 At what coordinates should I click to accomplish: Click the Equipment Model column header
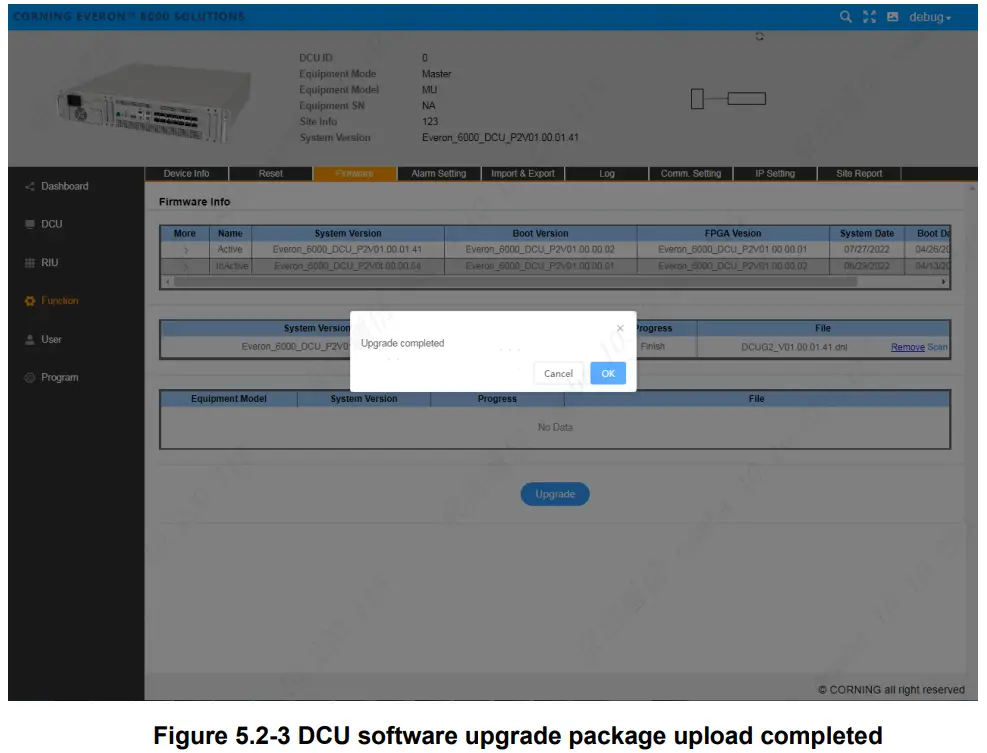(x=228, y=399)
